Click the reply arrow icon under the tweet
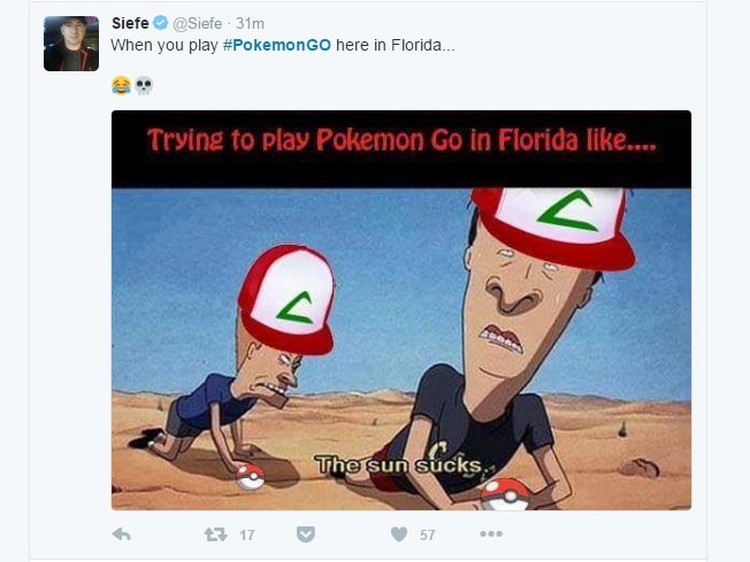Screen dimensions: 750x562 (121, 534)
